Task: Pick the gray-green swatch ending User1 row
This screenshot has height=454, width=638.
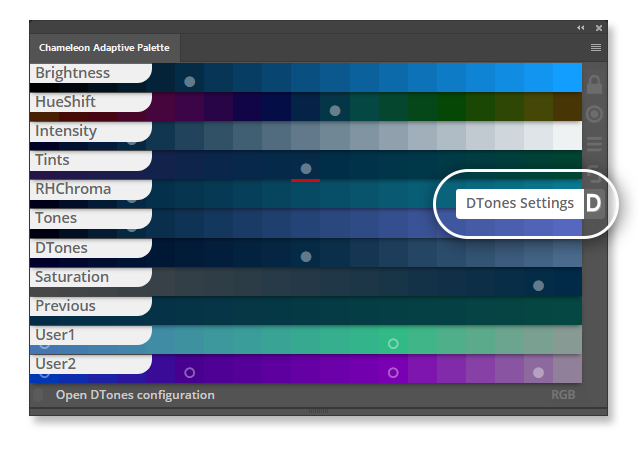Action: (x=567, y=339)
